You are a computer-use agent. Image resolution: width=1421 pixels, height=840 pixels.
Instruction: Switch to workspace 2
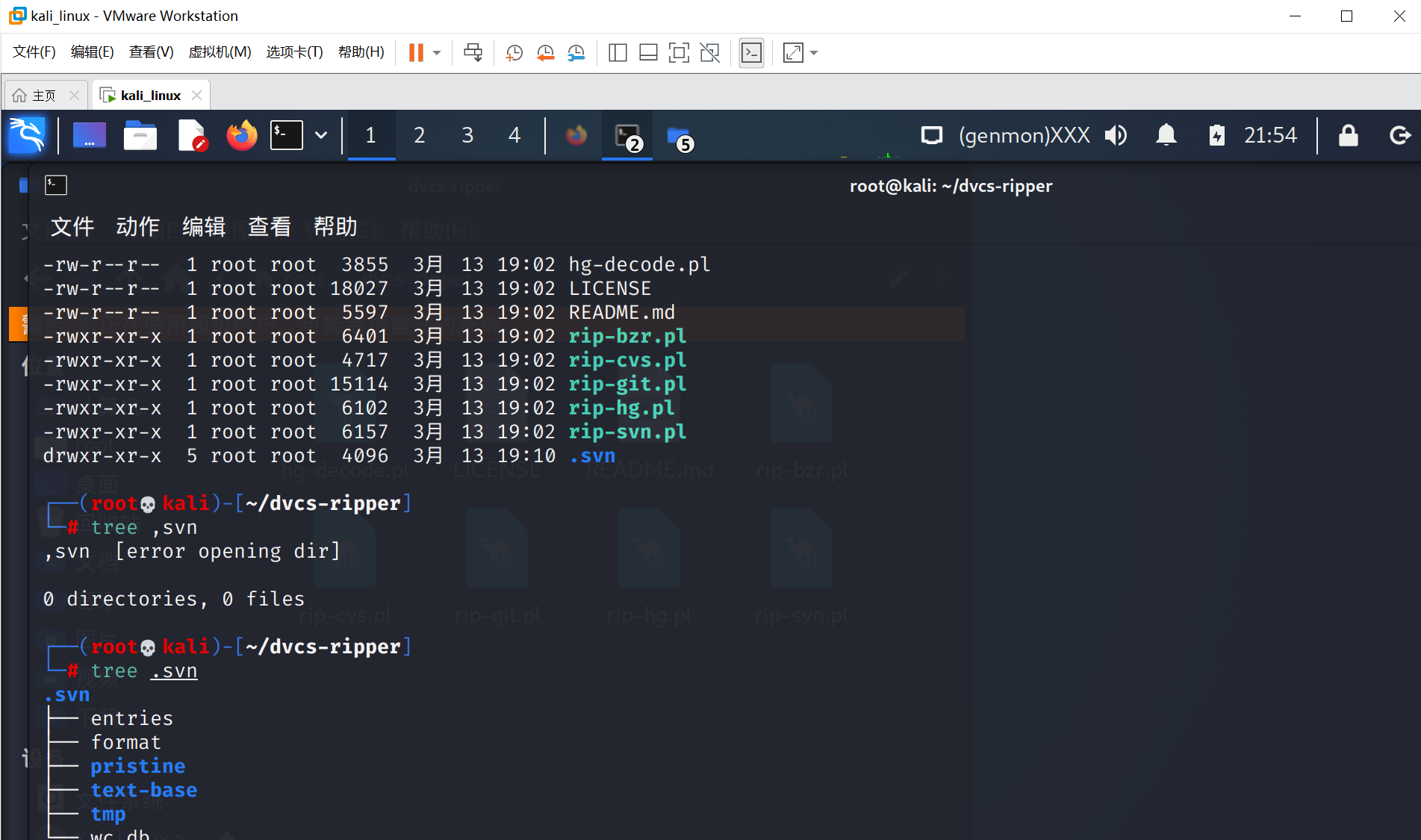419,135
